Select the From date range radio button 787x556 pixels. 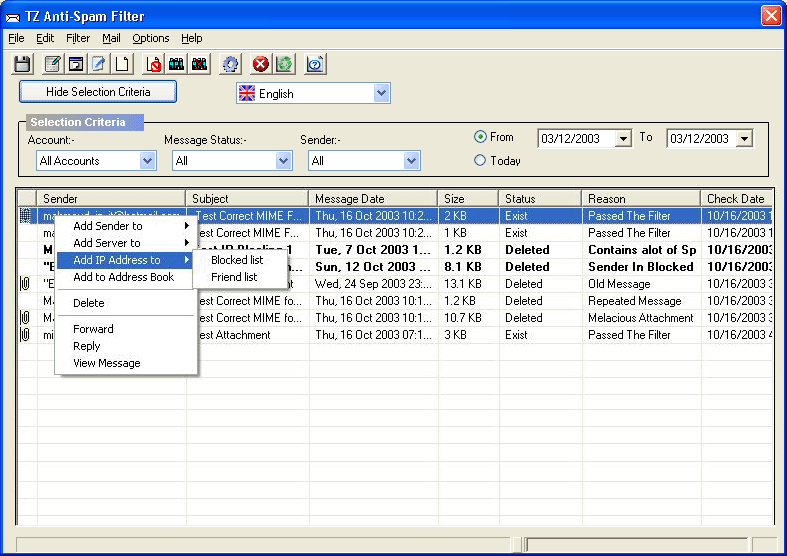(x=480, y=137)
